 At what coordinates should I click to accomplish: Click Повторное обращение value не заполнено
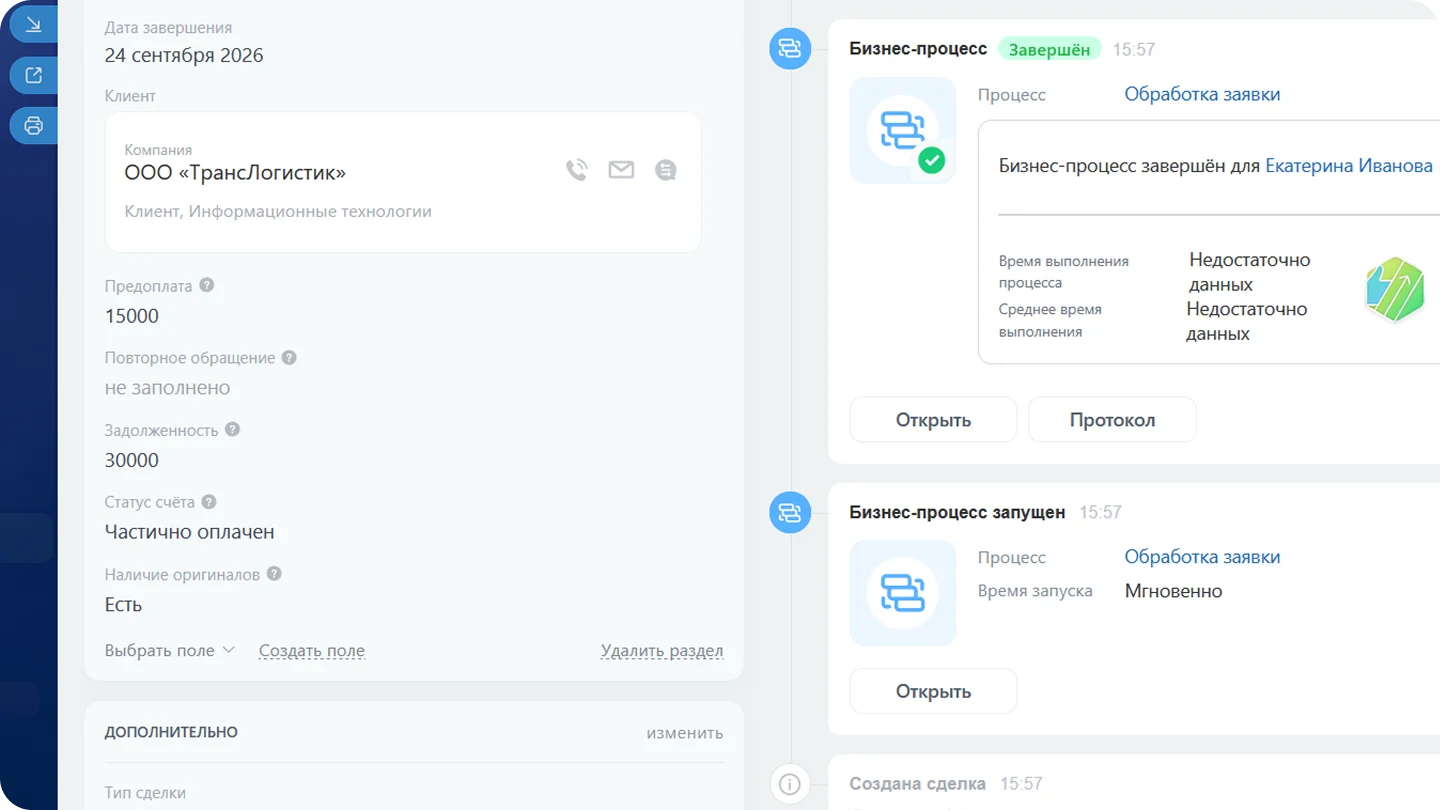click(167, 388)
